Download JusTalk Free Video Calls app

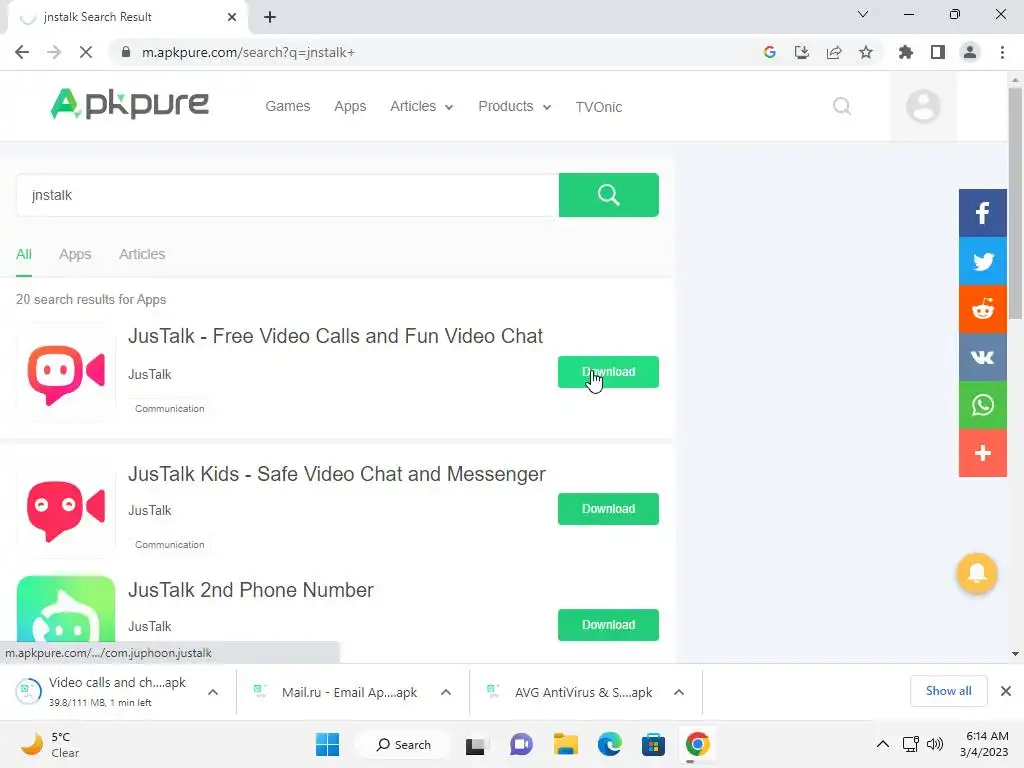(x=609, y=372)
